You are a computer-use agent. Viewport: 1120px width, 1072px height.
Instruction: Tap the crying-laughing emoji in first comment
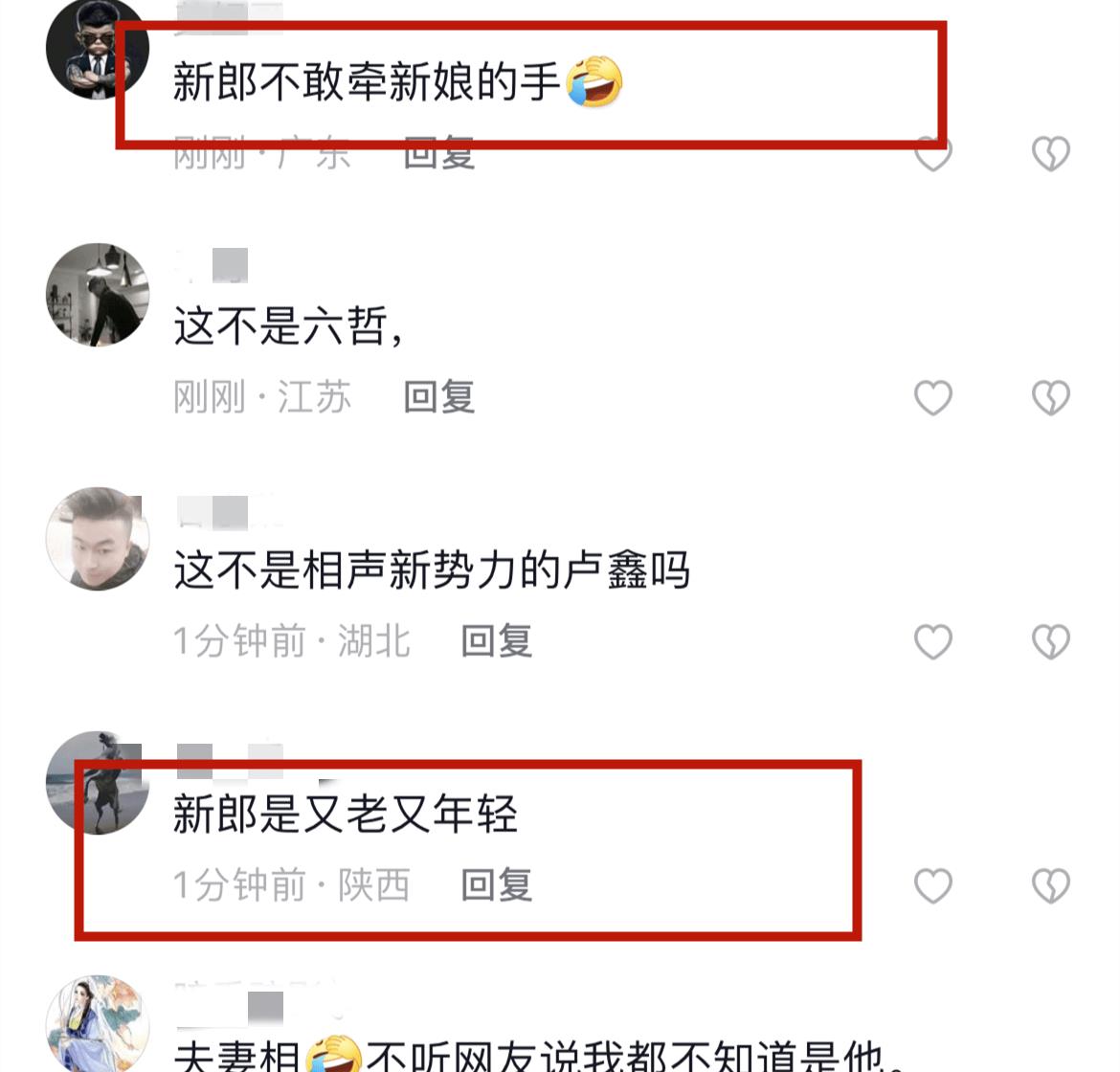[x=594, y=82]
